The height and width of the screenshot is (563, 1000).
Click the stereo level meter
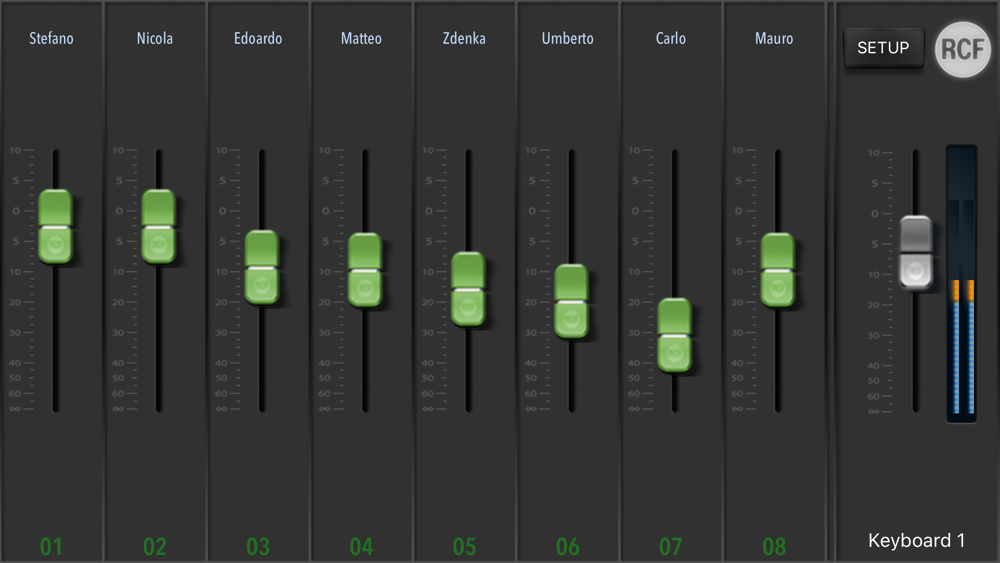[x=962, y=284]
